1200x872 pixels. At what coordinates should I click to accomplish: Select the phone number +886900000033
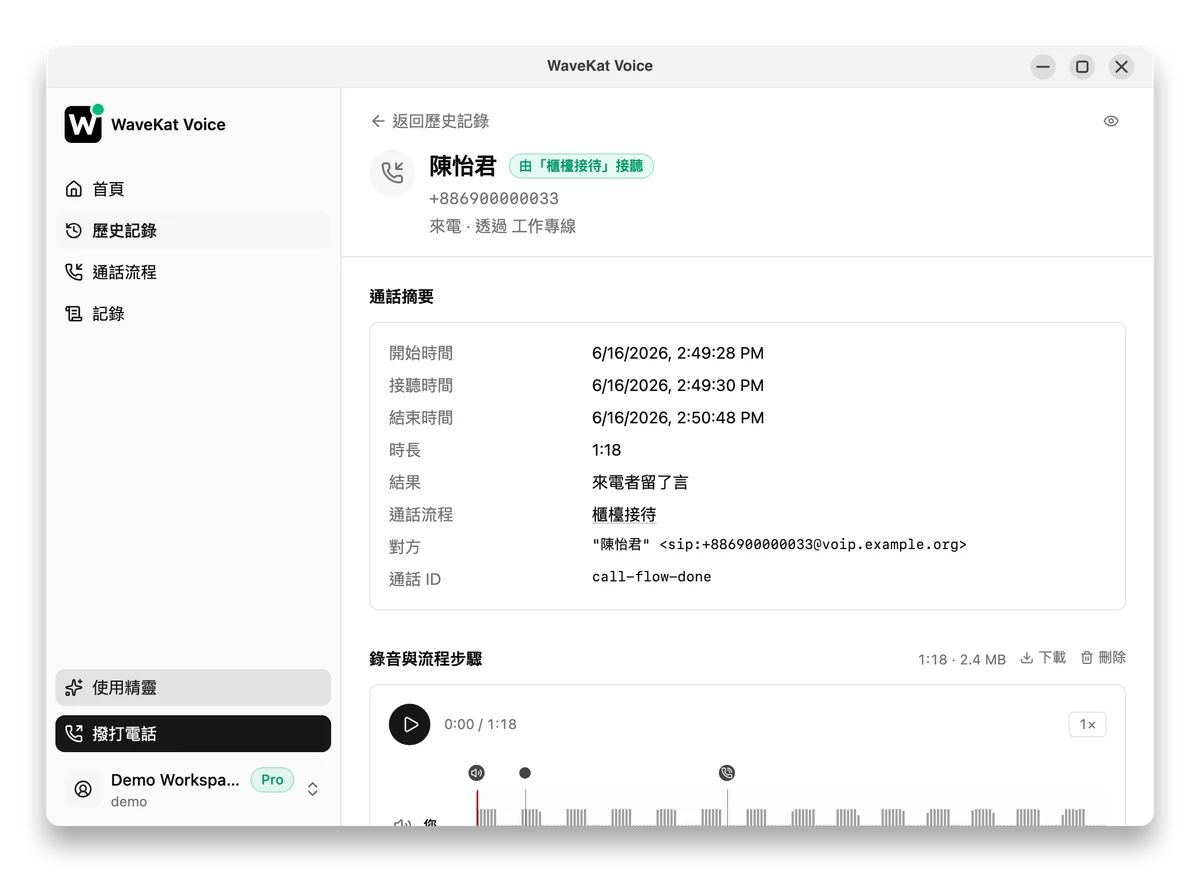[494, 198]
